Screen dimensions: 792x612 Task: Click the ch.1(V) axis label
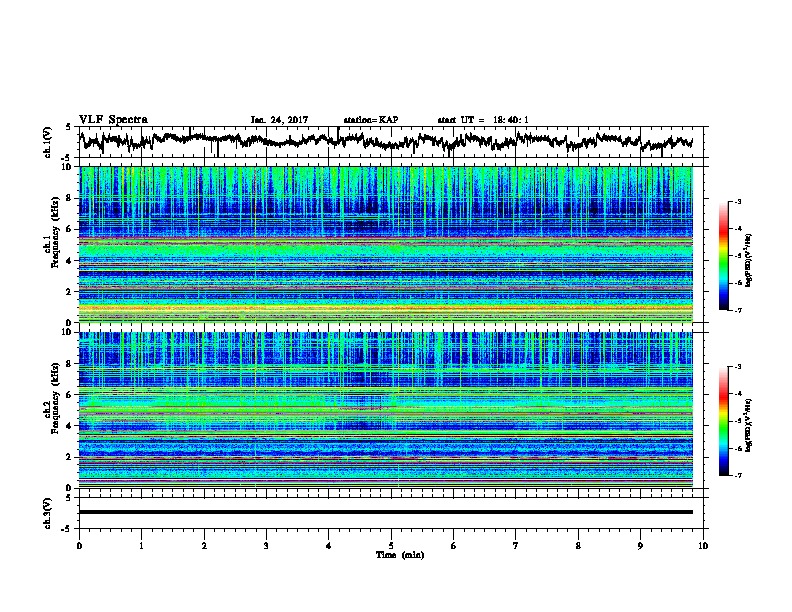(x=48, y=142)
